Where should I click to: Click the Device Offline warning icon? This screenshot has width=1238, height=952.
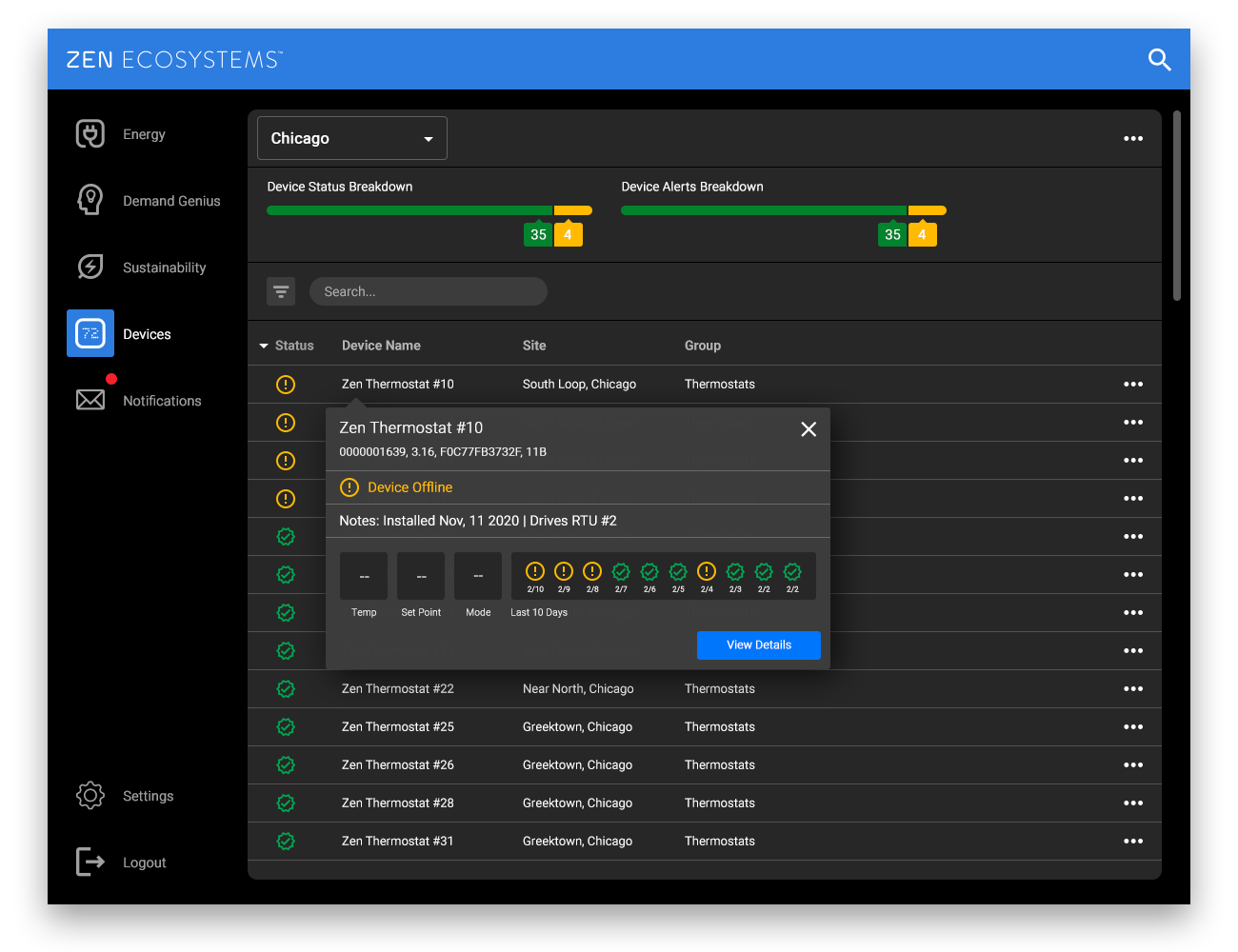(x=349, y=487)
